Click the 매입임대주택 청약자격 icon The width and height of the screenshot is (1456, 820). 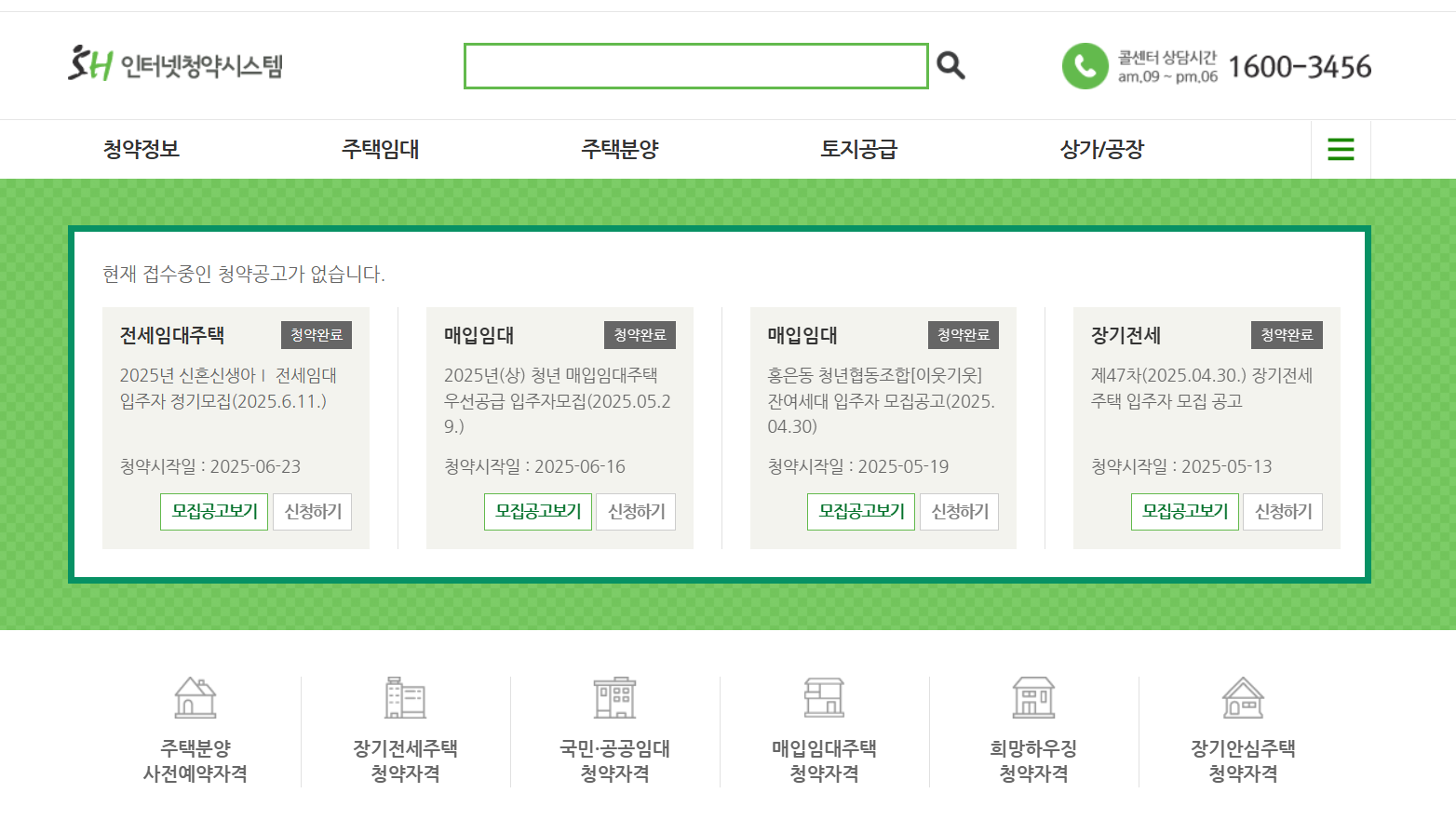click(825, 698)
